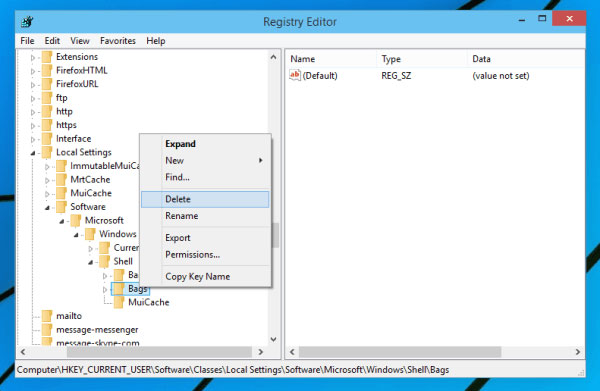Choose Find... in the context menu

205,177
